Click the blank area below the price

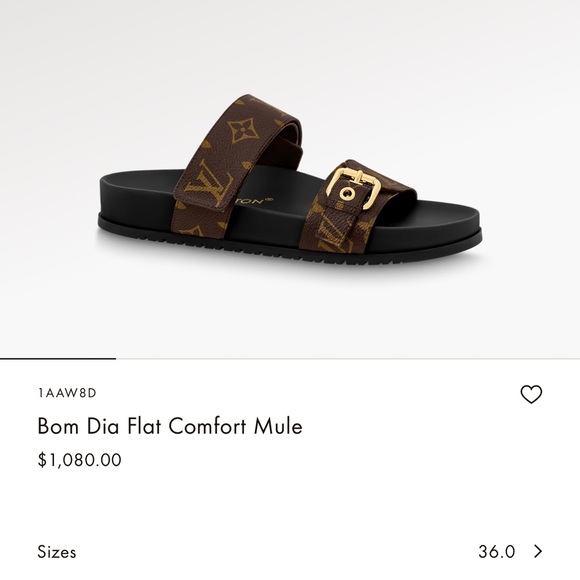[x=290, y=499]
